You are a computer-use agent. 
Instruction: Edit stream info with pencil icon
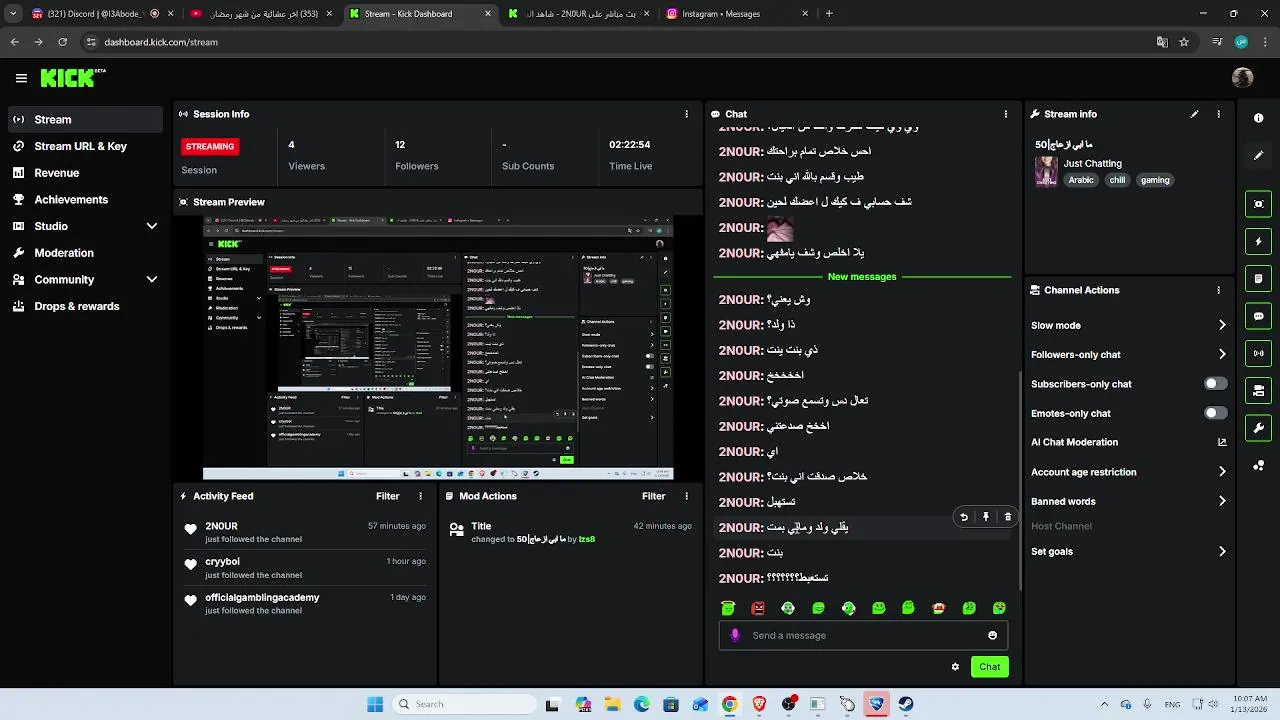coord(1194,114)
